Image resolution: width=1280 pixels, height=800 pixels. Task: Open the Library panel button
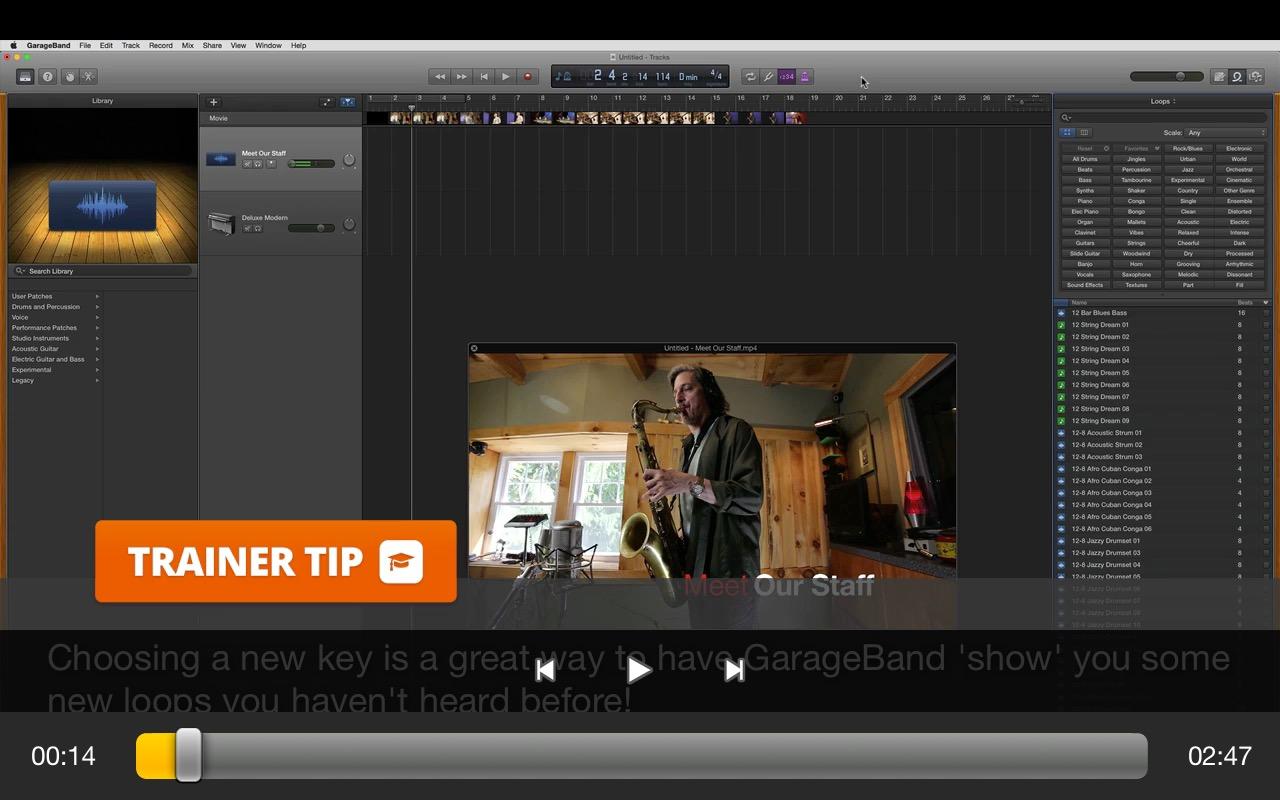25,76
